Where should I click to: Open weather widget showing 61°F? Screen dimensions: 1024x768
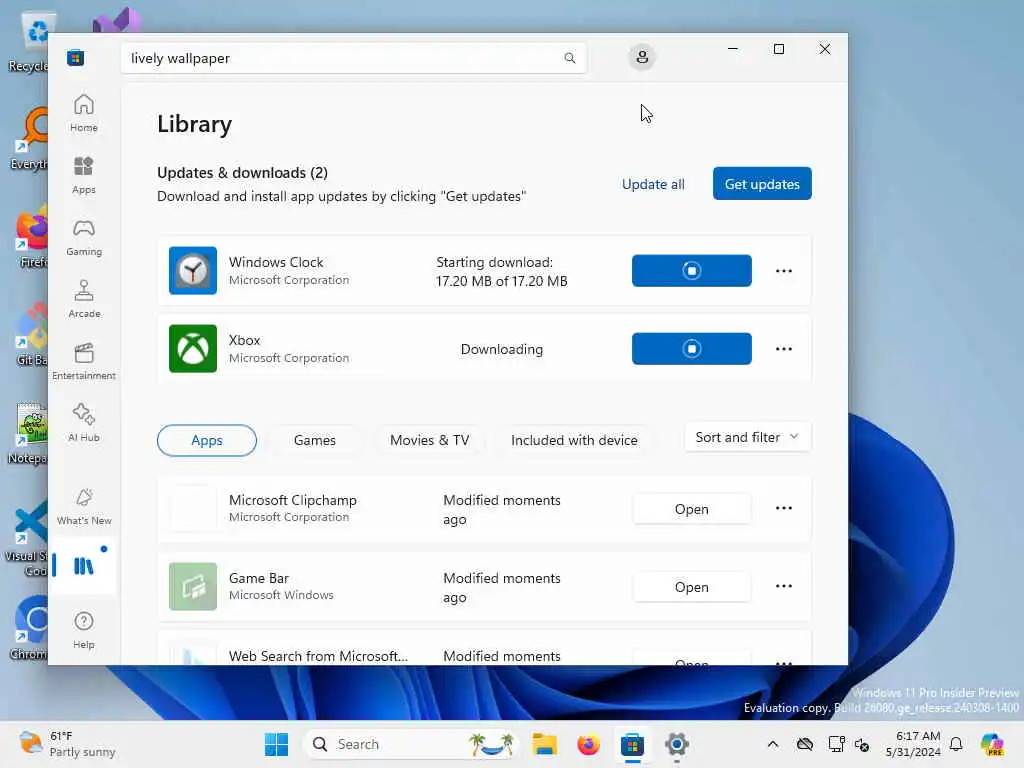[x=67, y=744]
